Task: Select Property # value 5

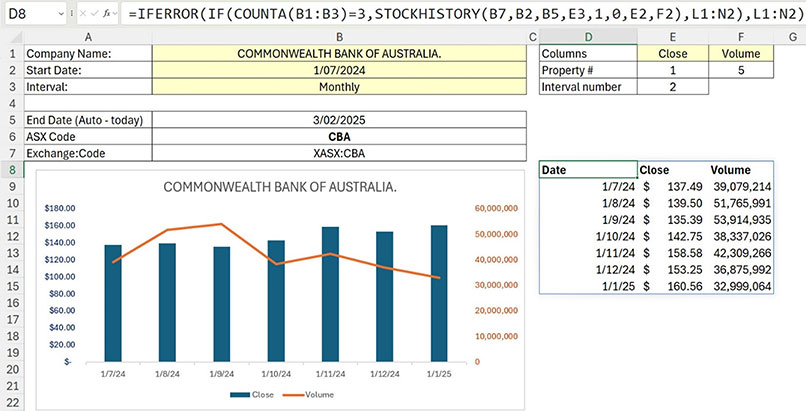Action: point(741,70)
